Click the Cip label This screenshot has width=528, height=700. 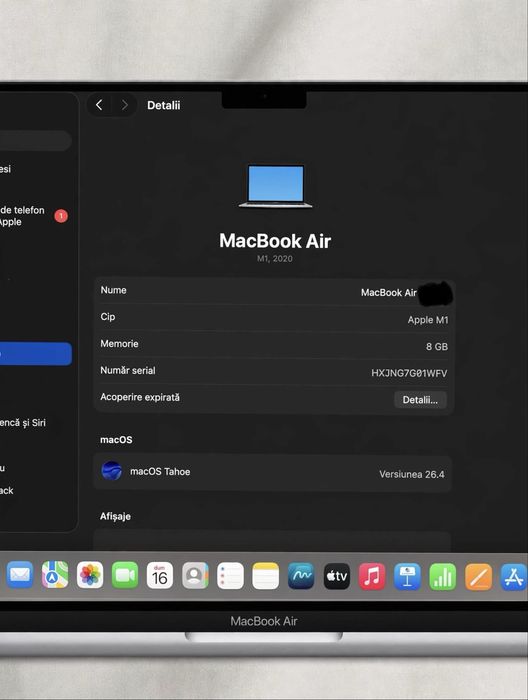click(x=108, y=317)
